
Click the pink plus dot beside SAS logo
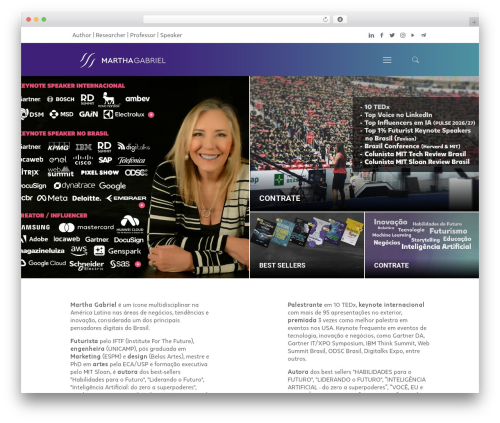click(x=138, y=264)
